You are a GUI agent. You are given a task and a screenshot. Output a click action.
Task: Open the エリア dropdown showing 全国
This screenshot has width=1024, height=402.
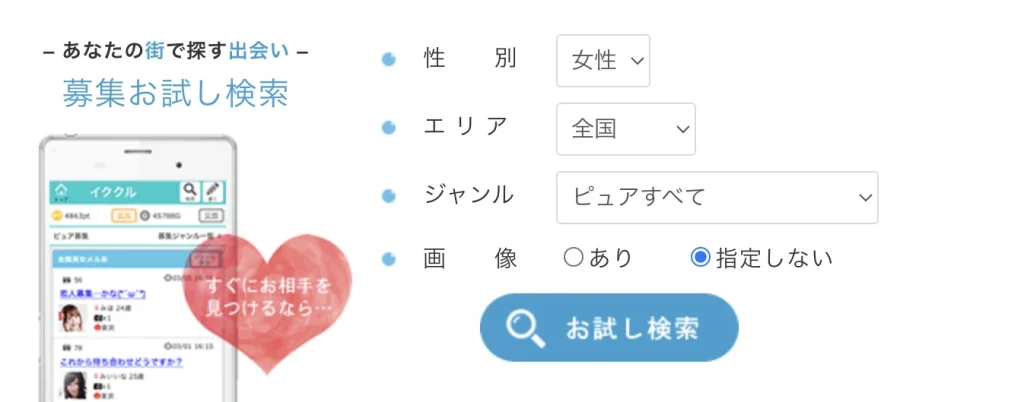(625, 129)
